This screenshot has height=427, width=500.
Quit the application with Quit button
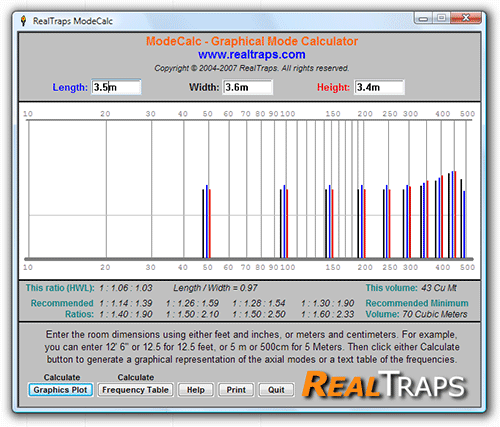tap(276, 390)
